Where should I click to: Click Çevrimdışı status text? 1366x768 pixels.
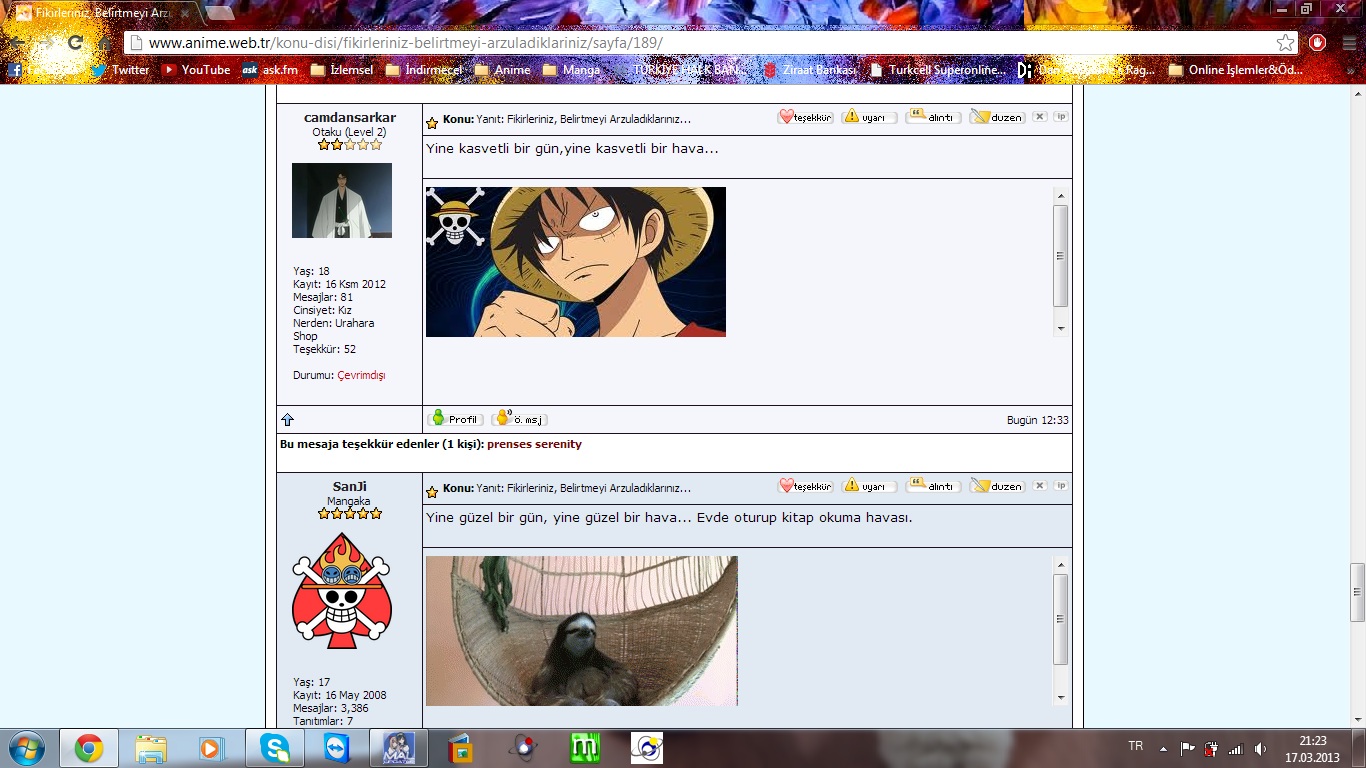point(361,376)
